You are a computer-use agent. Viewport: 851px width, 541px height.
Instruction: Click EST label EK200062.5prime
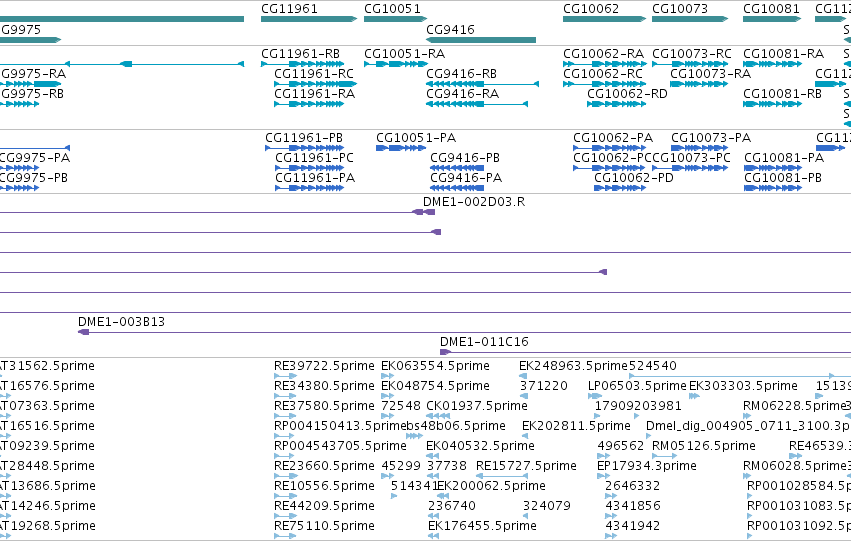click(x=492, y=486)
